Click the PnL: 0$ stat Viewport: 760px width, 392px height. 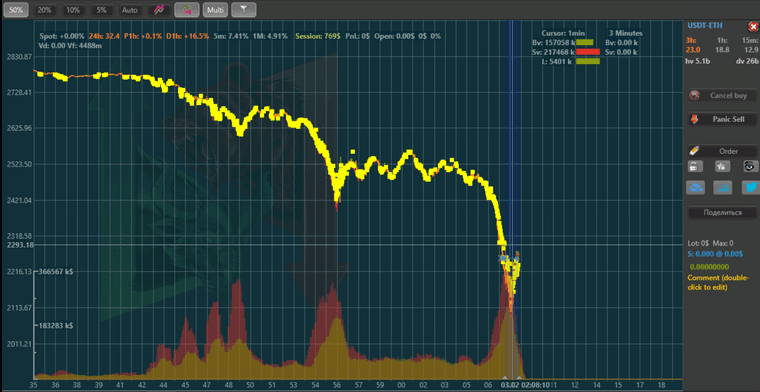pyautogui.click(x=358, y=36)
